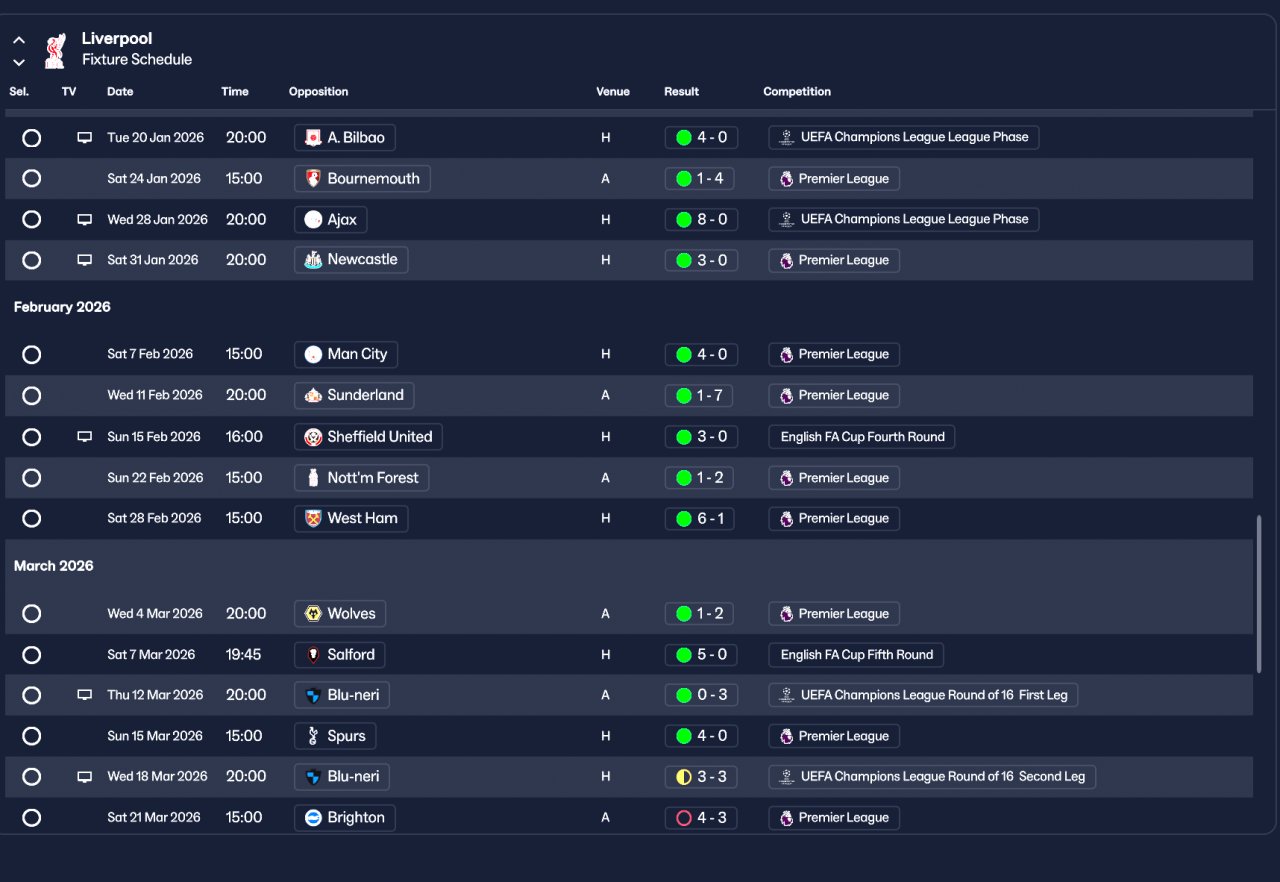Sort fixtures by the Date column header

120,92
